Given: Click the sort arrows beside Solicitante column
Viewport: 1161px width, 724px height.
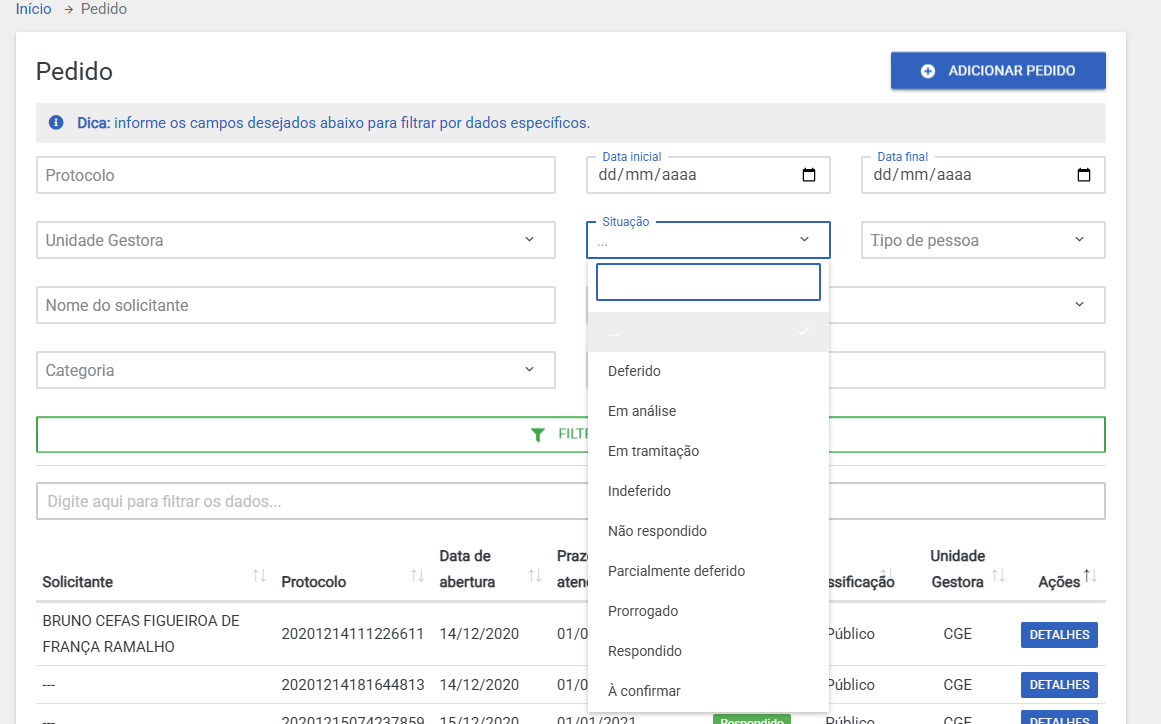Looking at the screenshot, I should click(259, 576).
